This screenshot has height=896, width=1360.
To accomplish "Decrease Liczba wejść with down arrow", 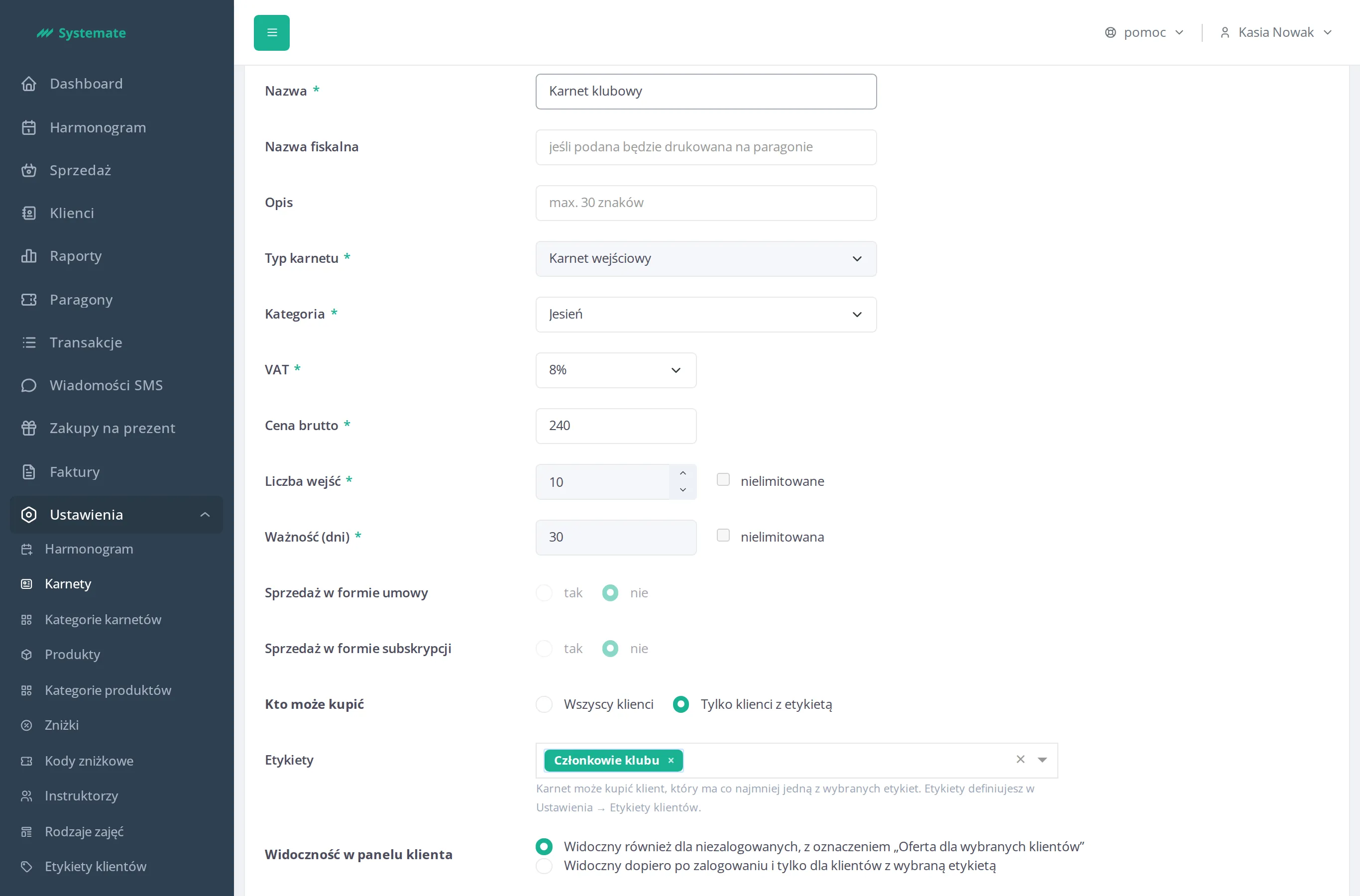I will pos(682,490).
